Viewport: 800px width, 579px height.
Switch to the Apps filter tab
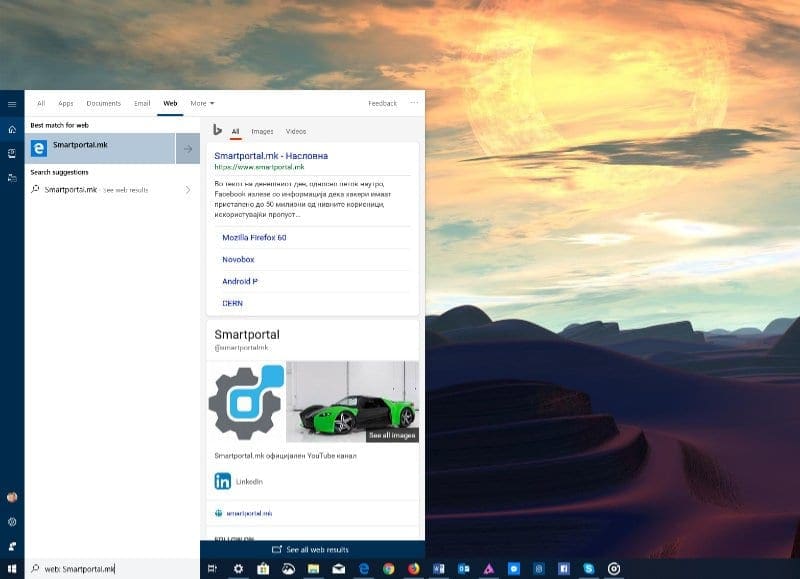[66, 104]
